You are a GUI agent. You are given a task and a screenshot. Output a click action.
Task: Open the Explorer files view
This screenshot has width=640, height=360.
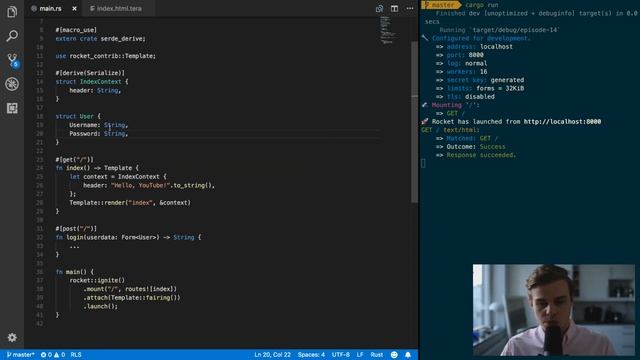click(12, 12)
